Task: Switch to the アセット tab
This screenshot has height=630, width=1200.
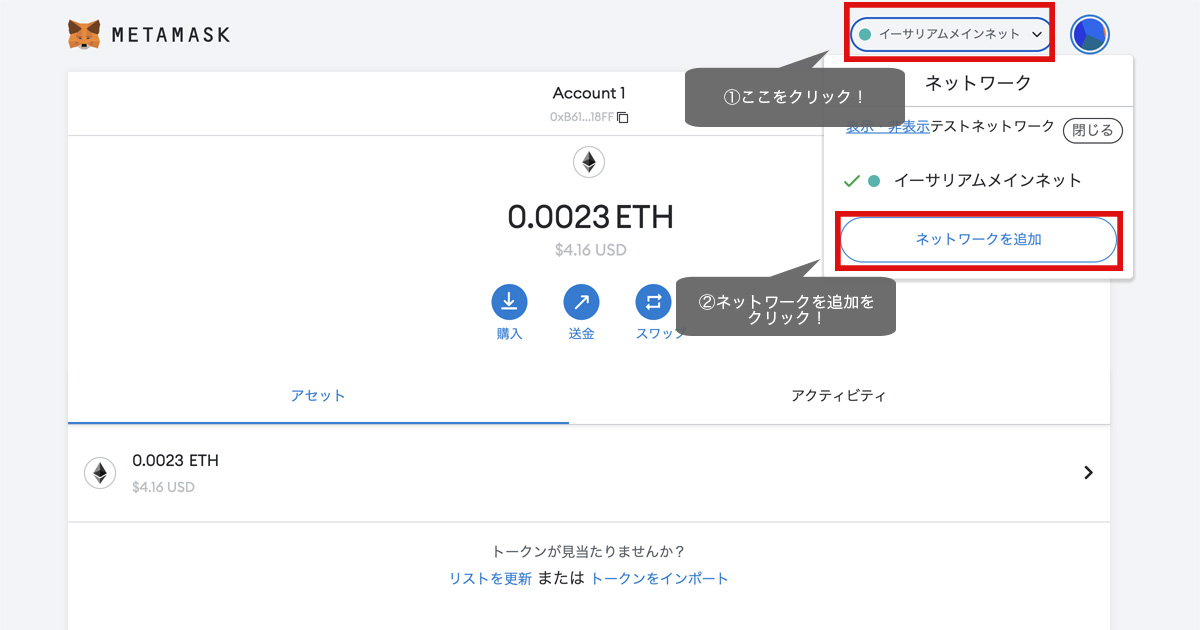Action: [x=318, y=395]
